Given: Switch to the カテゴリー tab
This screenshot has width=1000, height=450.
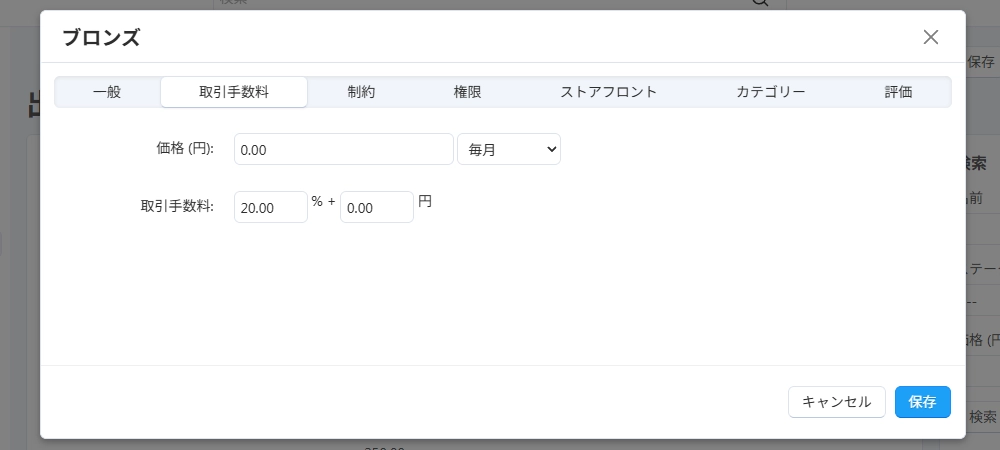Looking at the screenshot, I should (x=770, y=92).
